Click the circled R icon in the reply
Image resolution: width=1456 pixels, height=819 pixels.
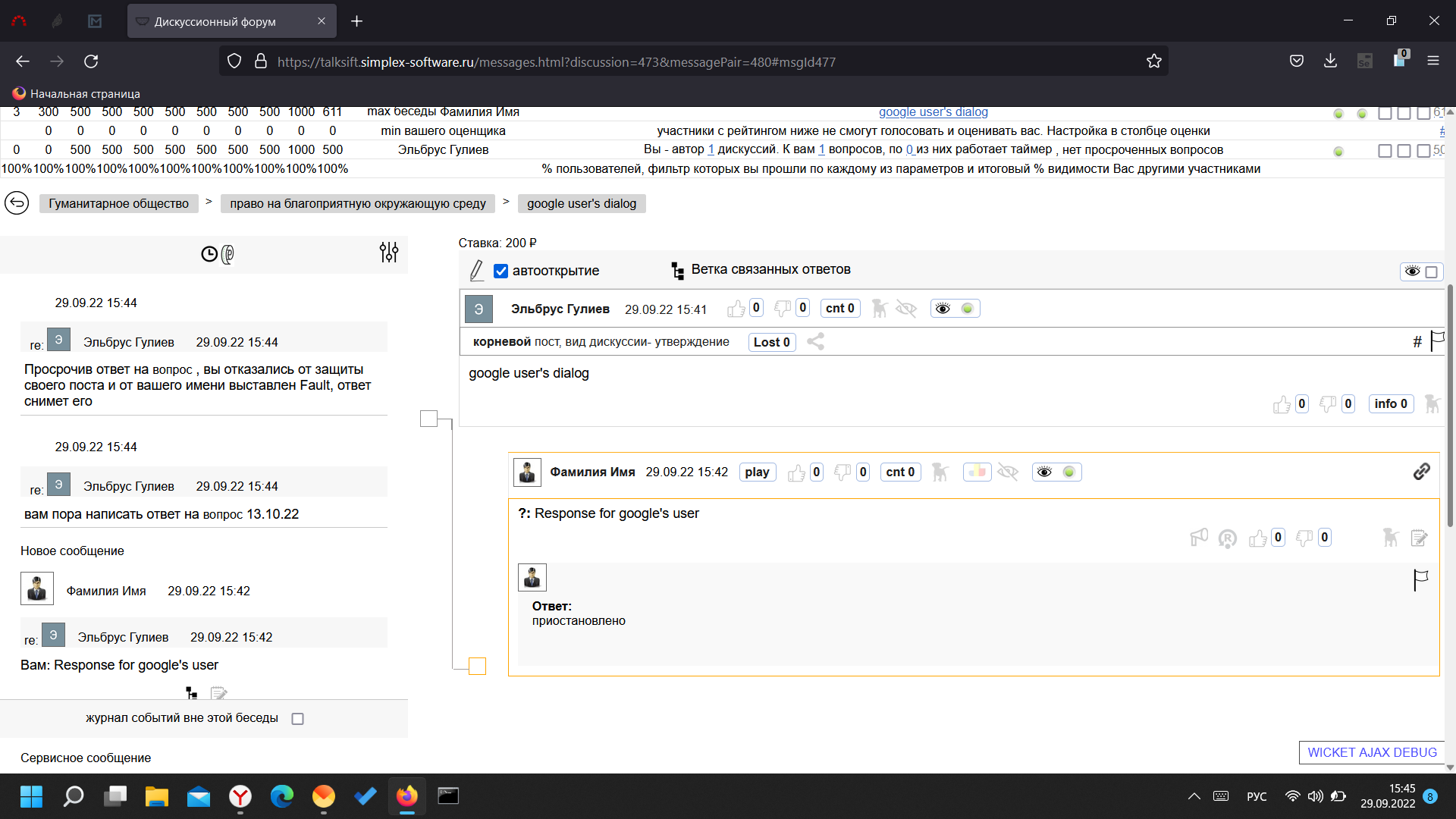tap(1228, 538)
